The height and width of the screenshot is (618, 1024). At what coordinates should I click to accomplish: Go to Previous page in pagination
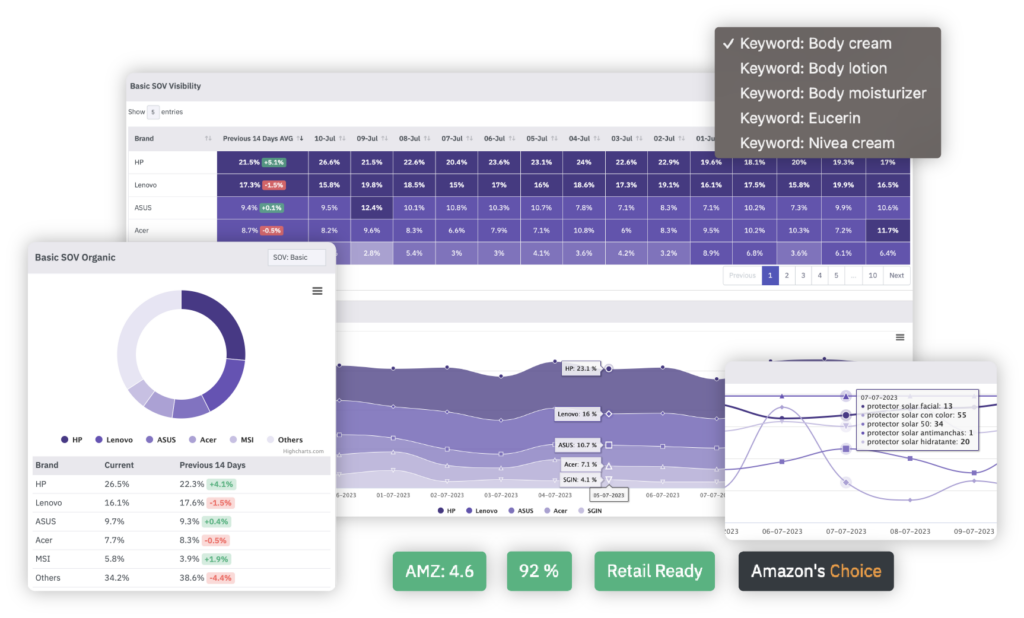tap(742, 276)
